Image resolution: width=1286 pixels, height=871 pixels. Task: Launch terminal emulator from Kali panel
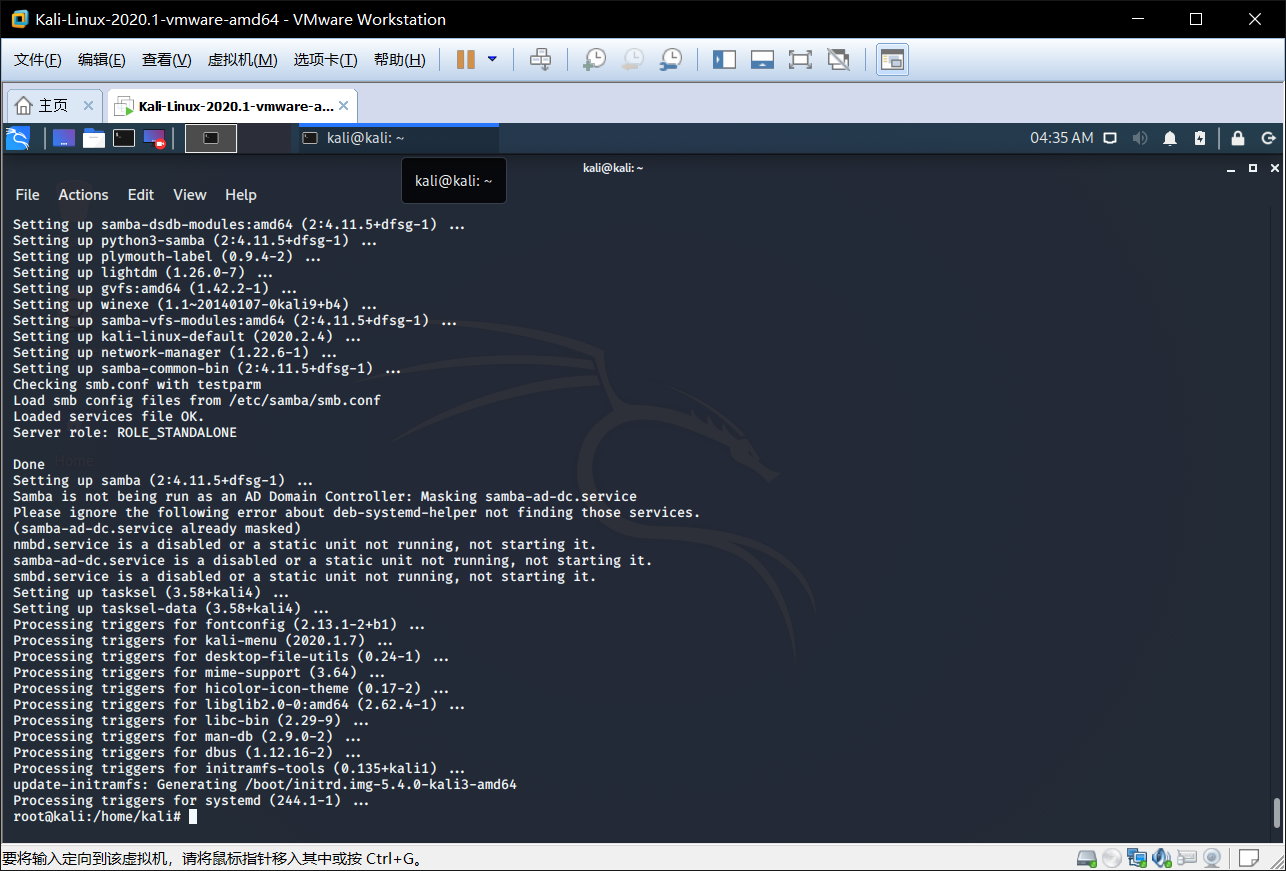click(124, 138)
